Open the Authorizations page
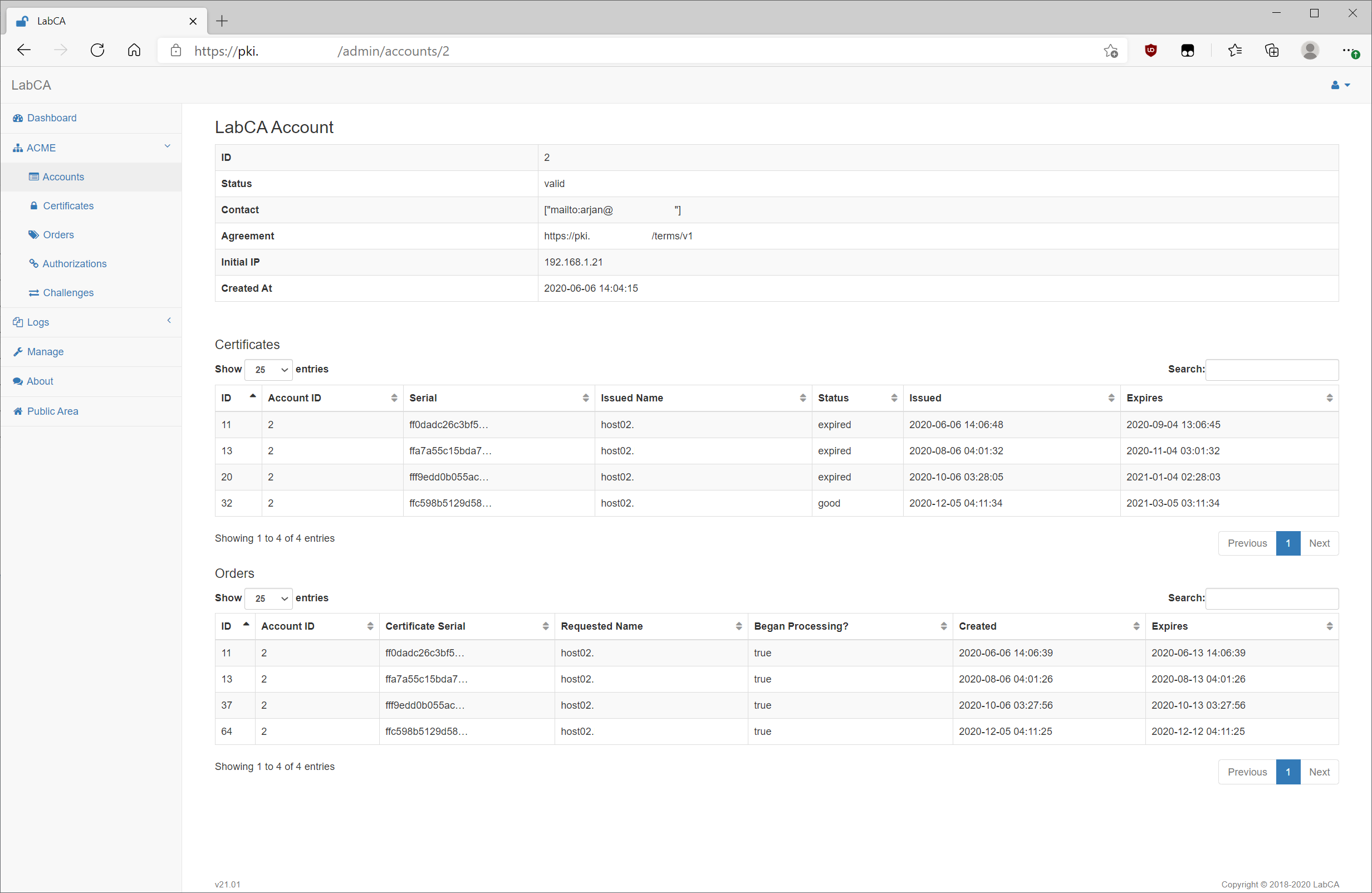The width and height of the screenshot is (1372, 893). [75, 263]
